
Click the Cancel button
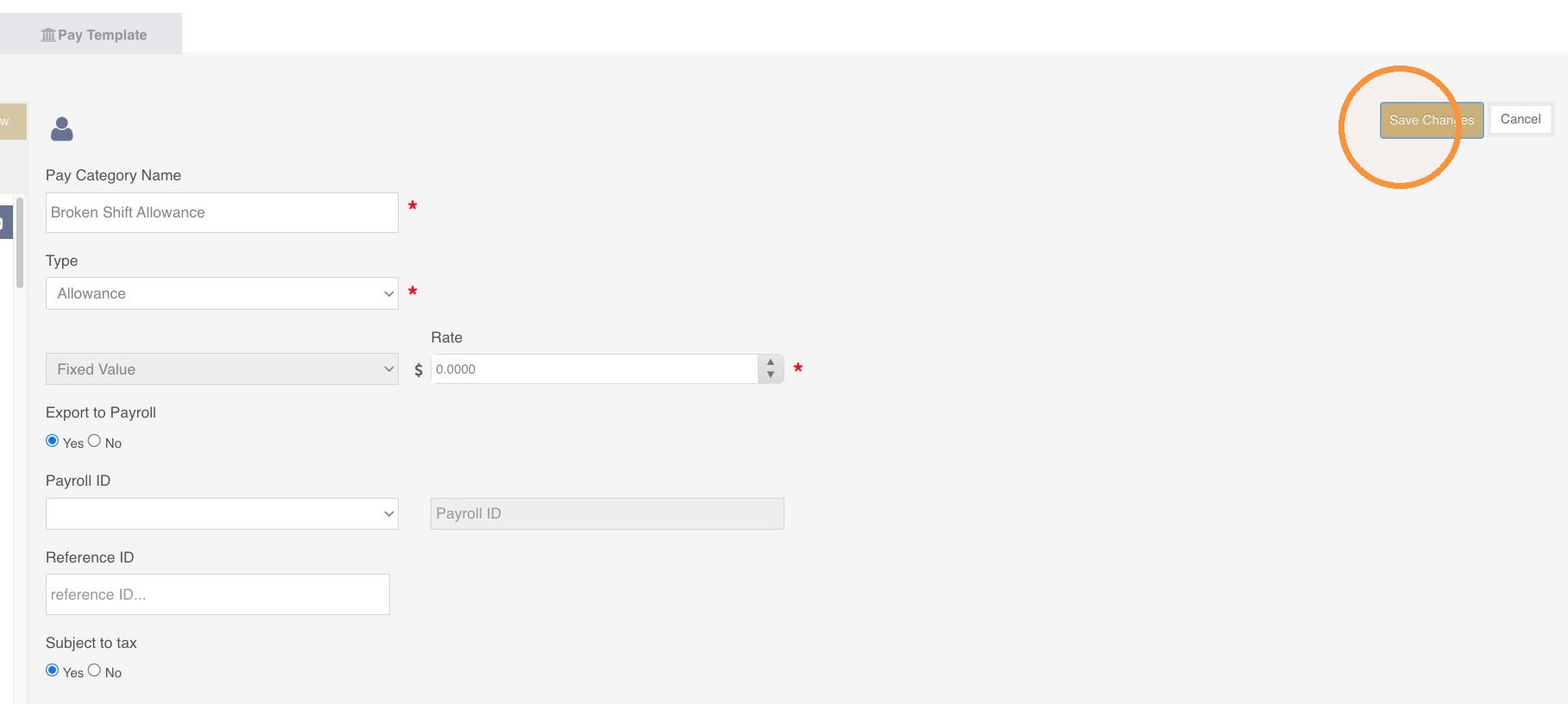tap(1521, 119)
